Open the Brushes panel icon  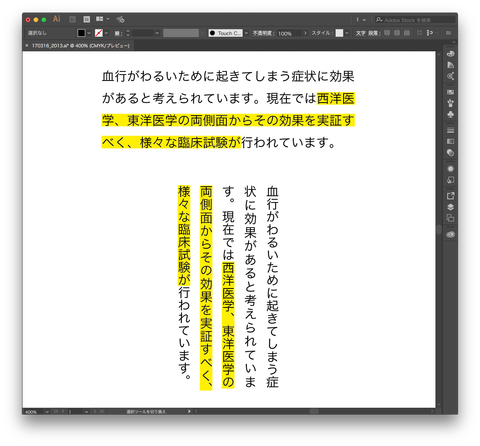tap(450, 103)
